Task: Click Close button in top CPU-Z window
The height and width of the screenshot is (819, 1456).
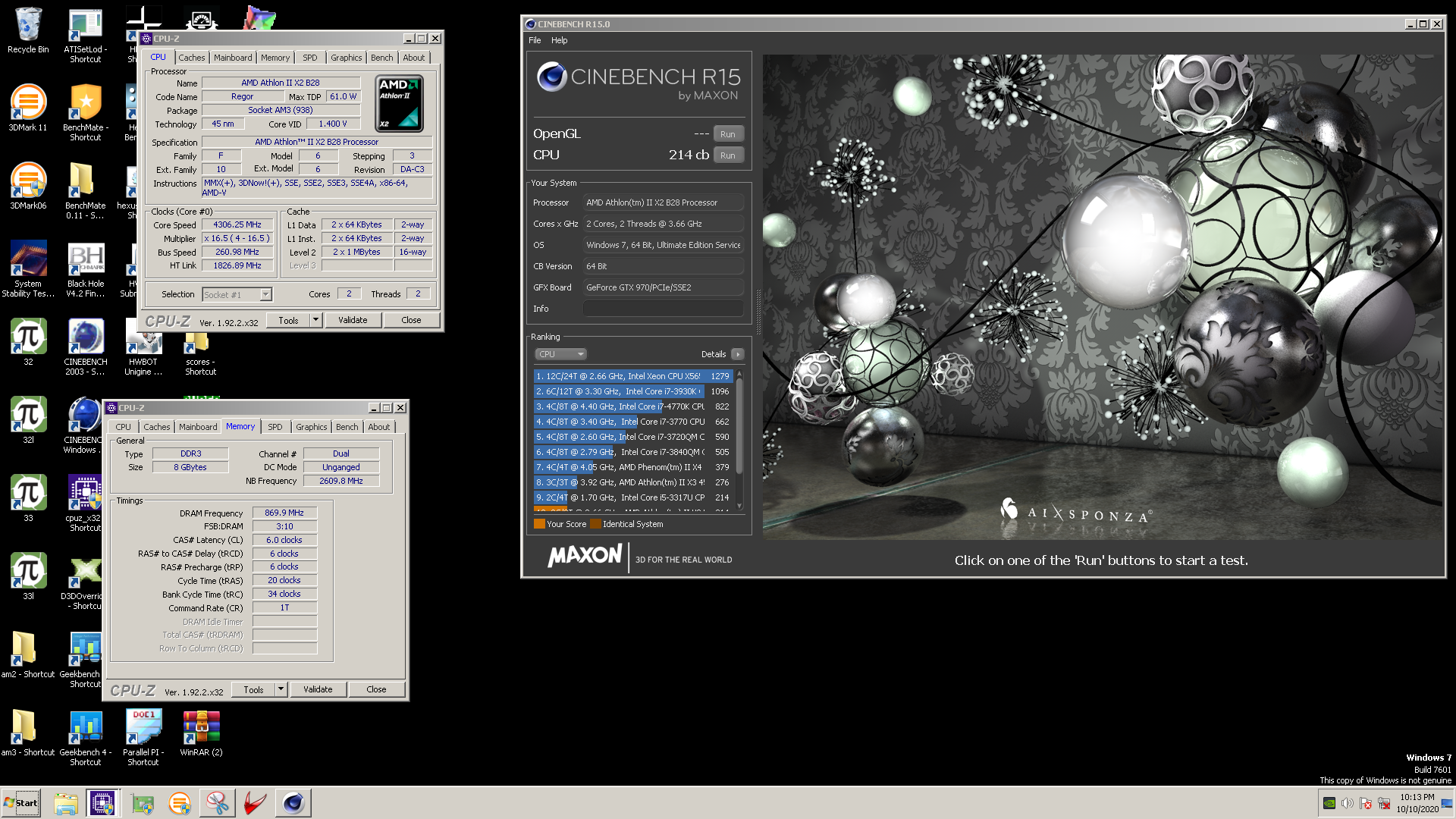Action: pos(411,320)
